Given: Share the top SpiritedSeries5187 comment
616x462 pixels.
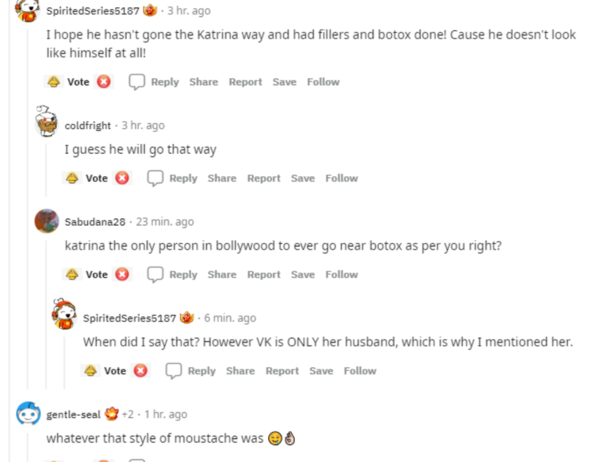Looking at the screenshot, I should (203, 82).
